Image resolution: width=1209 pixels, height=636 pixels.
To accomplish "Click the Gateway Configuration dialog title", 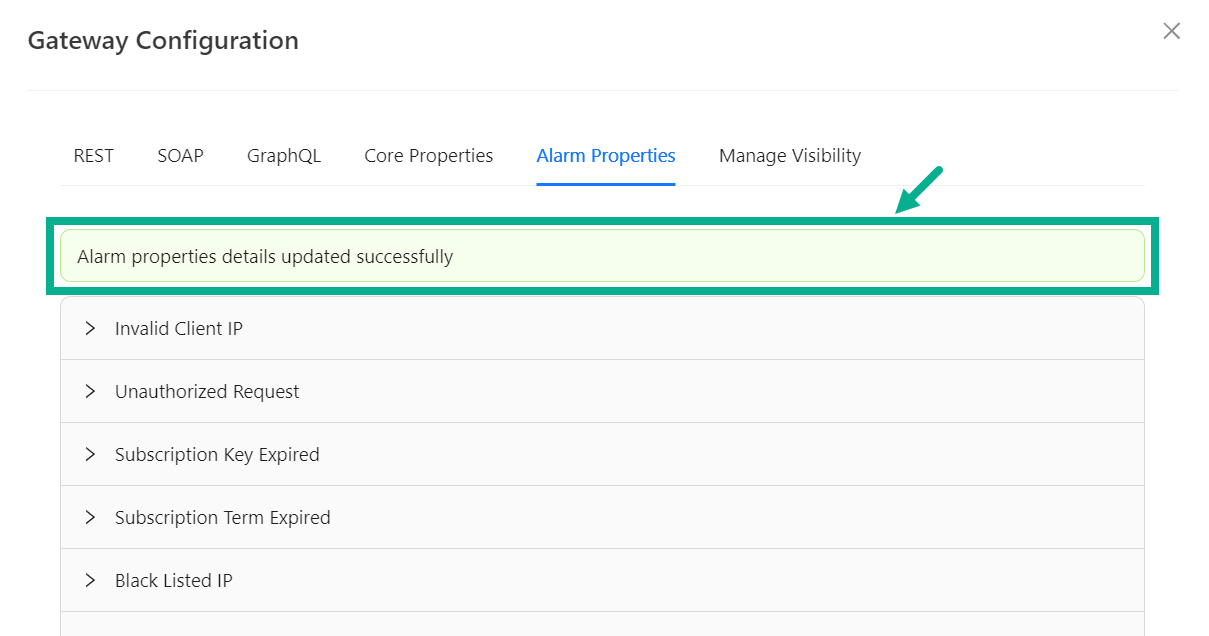I will point(163,41).
